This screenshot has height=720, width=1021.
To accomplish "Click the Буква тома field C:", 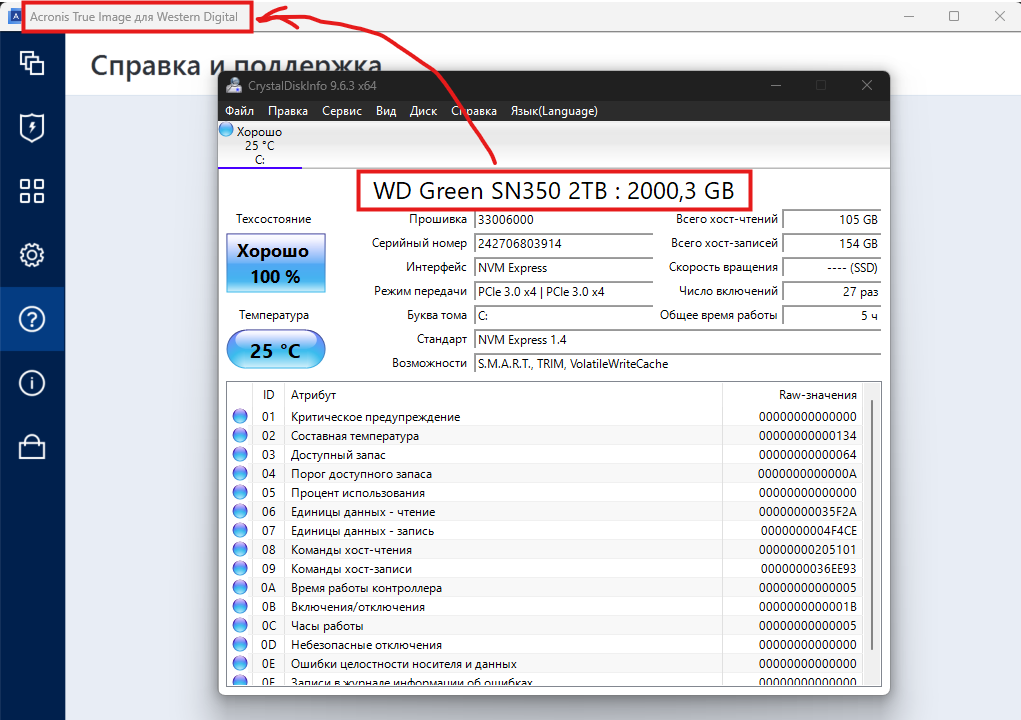I will (563, 316).
